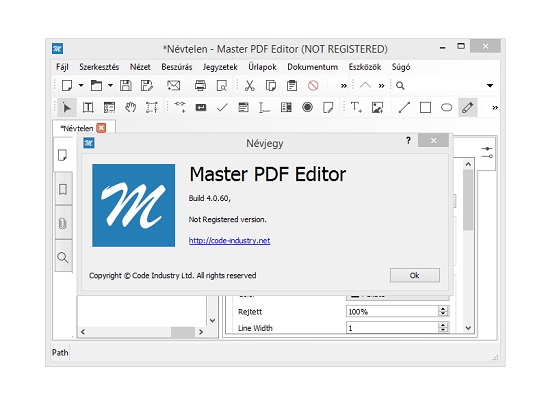Expand hidden navigation toolbar items chevron
This screenshot has height=417, width=550.
[381, 86]
